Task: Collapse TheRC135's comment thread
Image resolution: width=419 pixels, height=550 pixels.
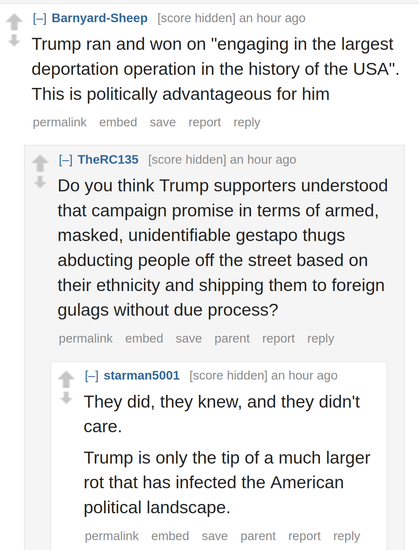Action: point(66,160)
